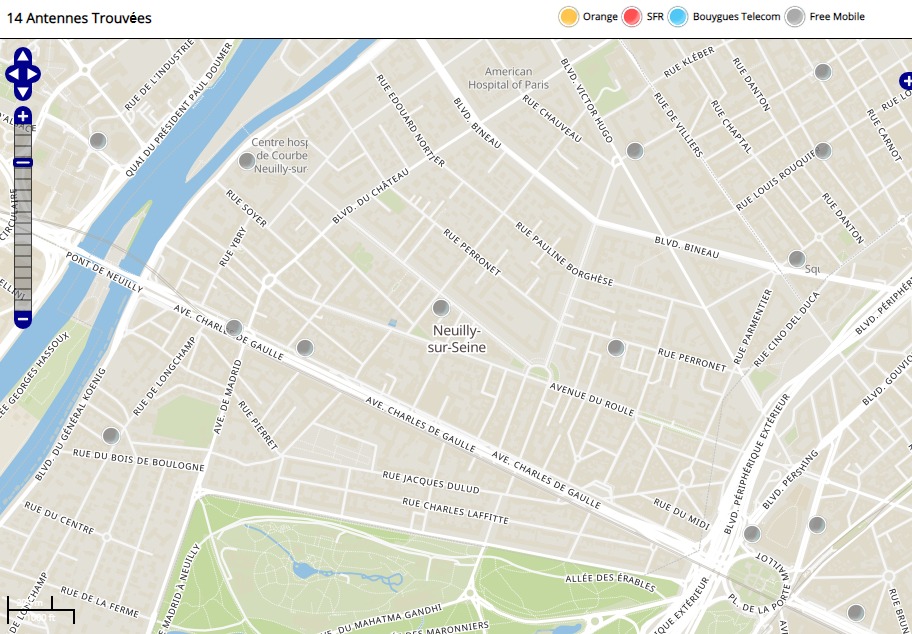The image size is (912, 634).
Task: Select antenna marker by Rue du Bois de Boulogne
Action: (x=111, y=435)
